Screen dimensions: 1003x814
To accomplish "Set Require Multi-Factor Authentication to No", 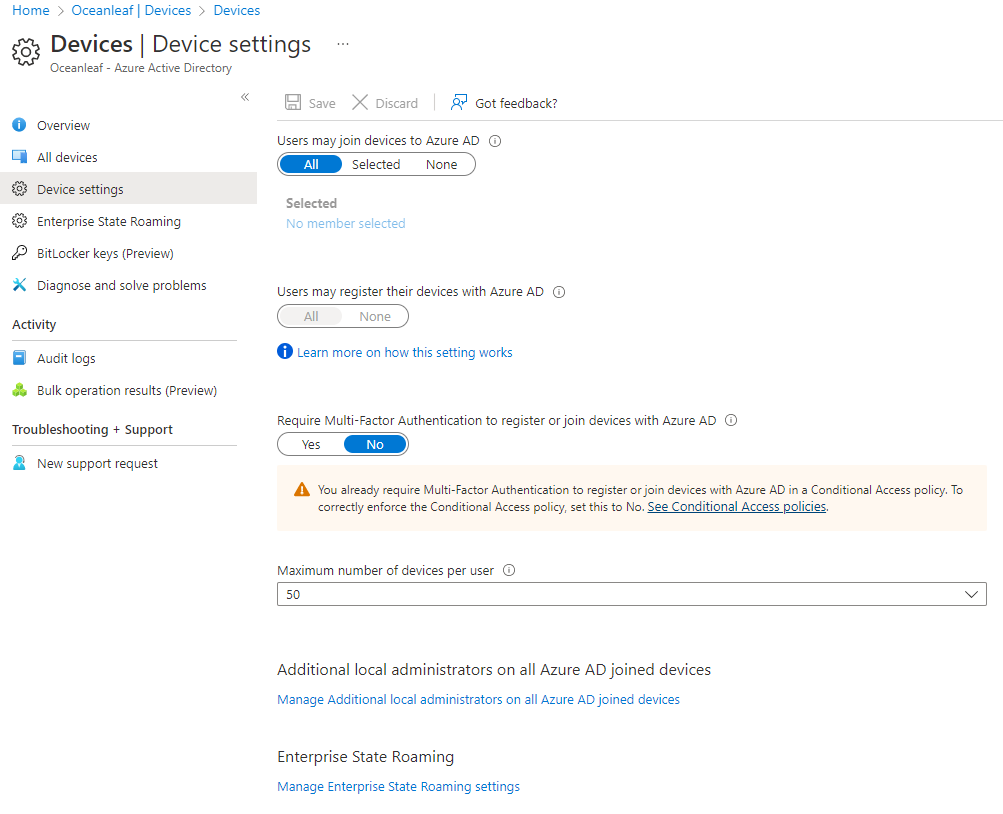I will (x=375, y=444).
